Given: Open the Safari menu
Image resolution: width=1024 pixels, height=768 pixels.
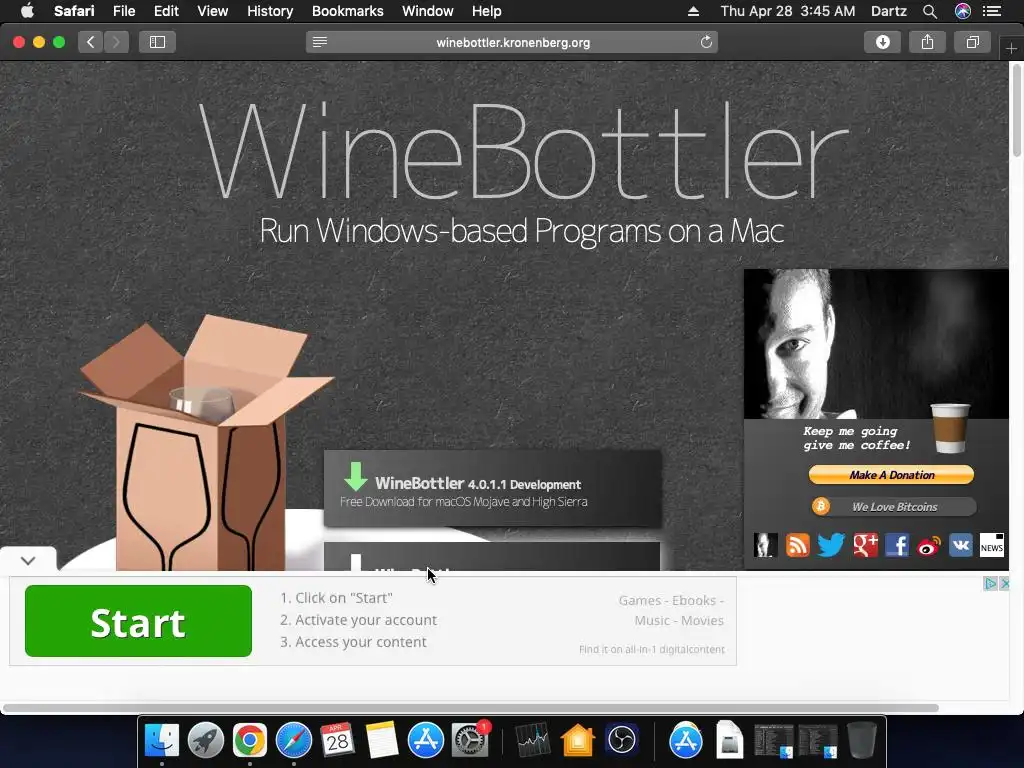Looking at the screenshot, I should [74, 11].
